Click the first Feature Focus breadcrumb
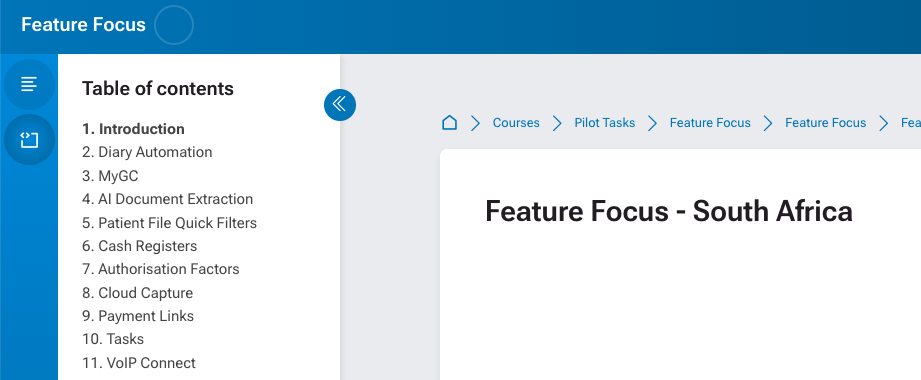Screen dimensions: 921x380 point(710,123)
